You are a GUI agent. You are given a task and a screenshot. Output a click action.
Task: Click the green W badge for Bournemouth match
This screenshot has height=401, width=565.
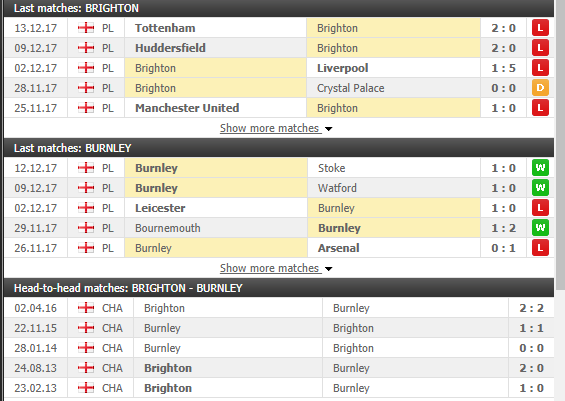pyautogui.click(x=540, y=227)
